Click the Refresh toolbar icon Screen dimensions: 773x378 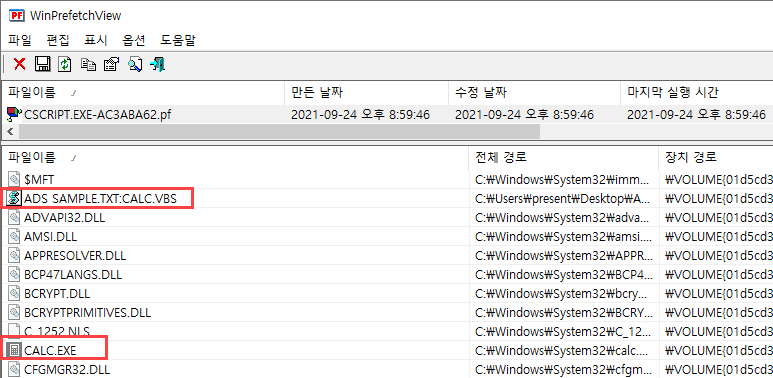pos(65,64)
